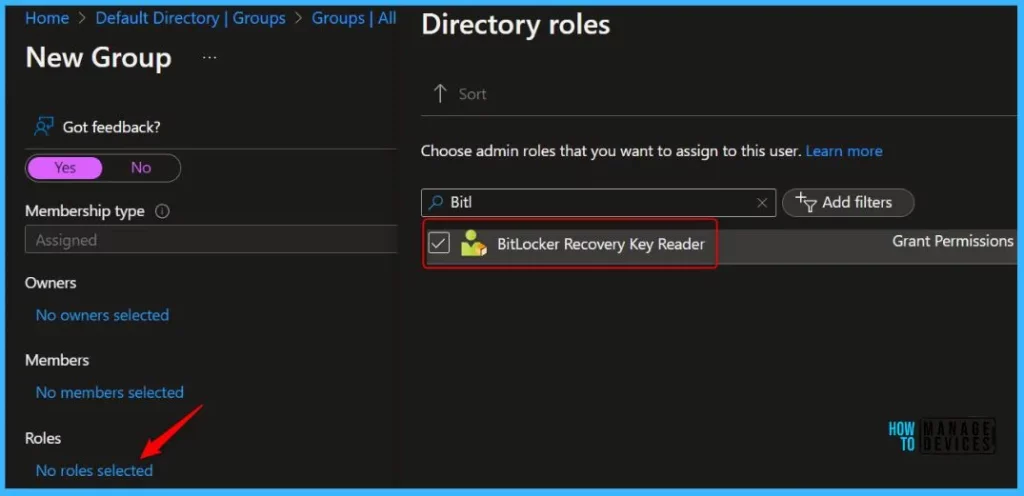Click No members selected link
The image size is (1024, 496).
(x=109, y=392)
